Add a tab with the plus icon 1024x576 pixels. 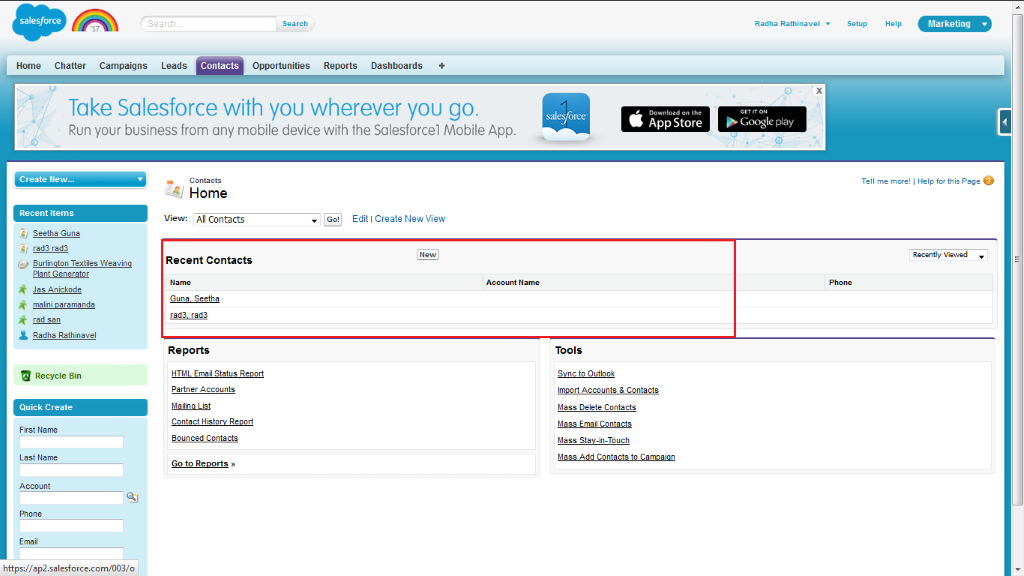(441, 66)
